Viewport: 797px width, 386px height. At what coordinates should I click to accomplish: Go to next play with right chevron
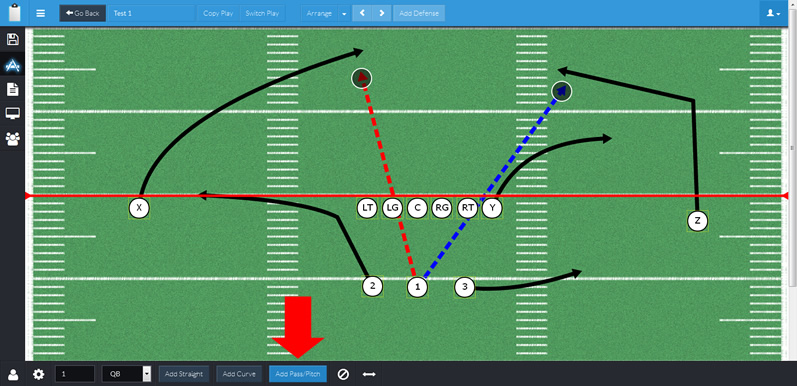[382, 13]
